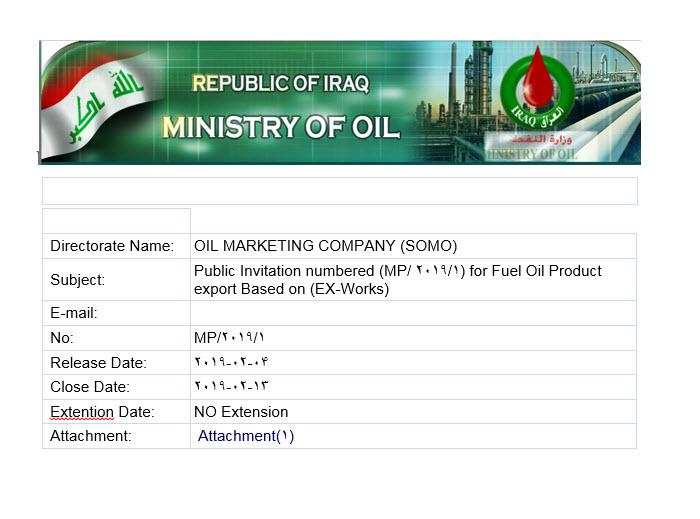Select the release date value ٢٠١٩-٠٢-٠۴
Viewport: 700px width, 519px height.
[x=231, y=362]
